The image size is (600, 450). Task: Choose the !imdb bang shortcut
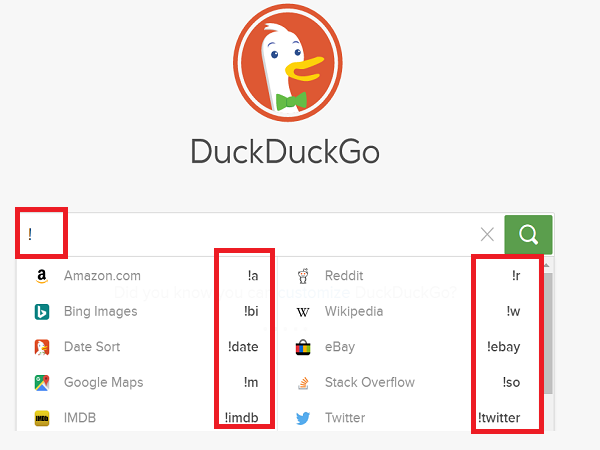[241, 418]
